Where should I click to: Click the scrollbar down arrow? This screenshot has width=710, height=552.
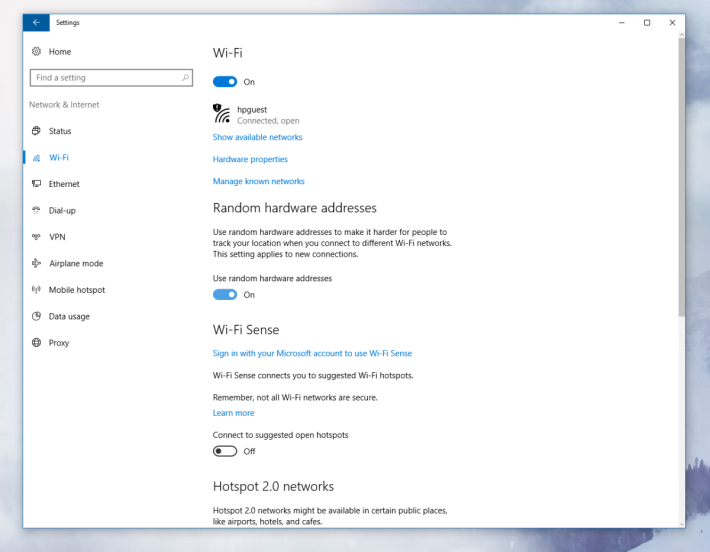[681, 524]
